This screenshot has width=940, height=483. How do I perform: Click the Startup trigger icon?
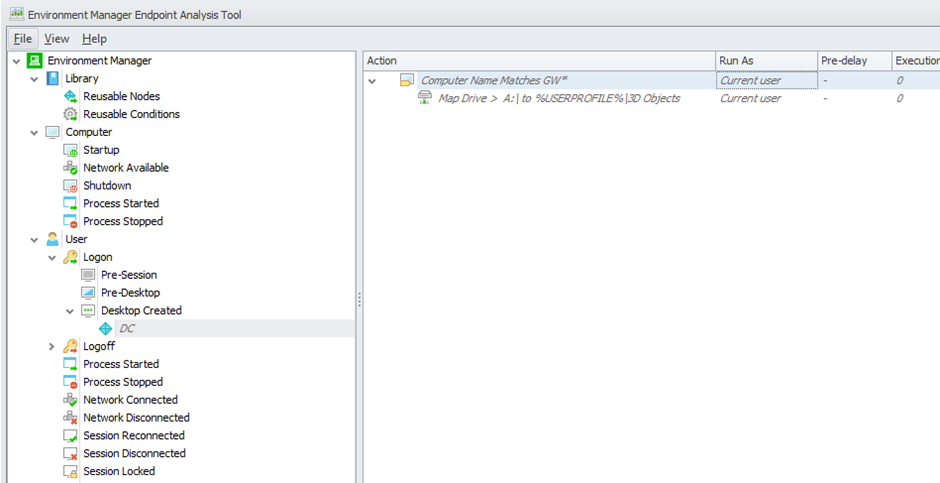click(x=71, y=150)
